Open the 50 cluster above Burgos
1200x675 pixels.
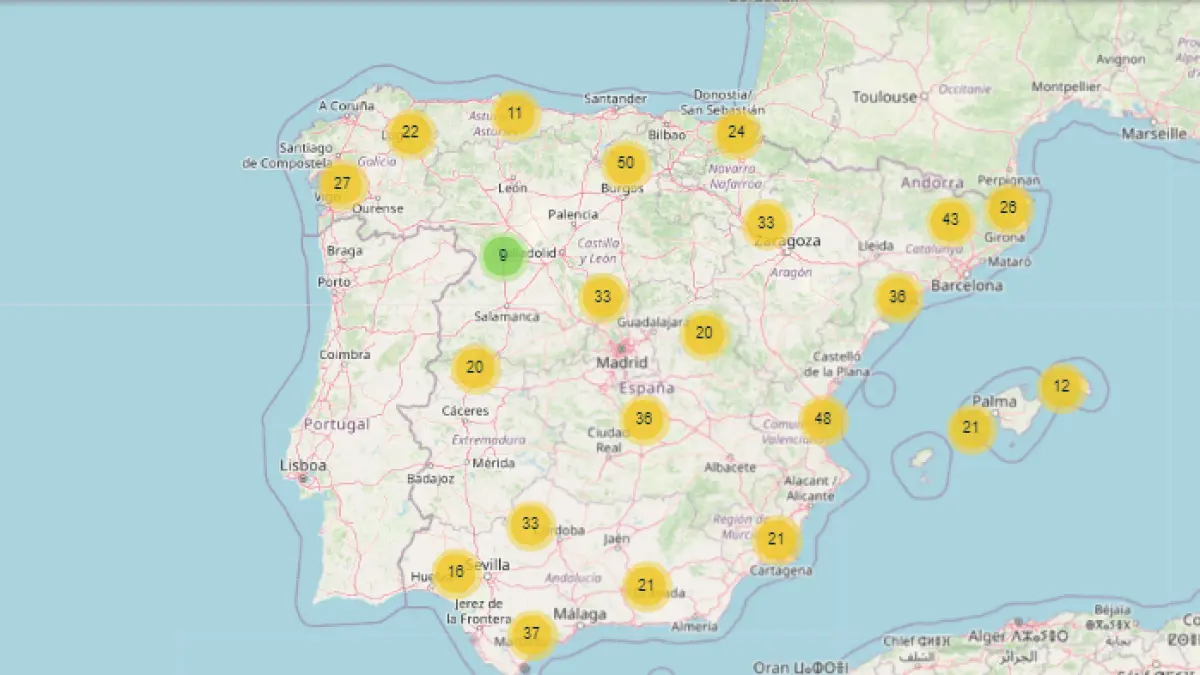coord(626,163)
